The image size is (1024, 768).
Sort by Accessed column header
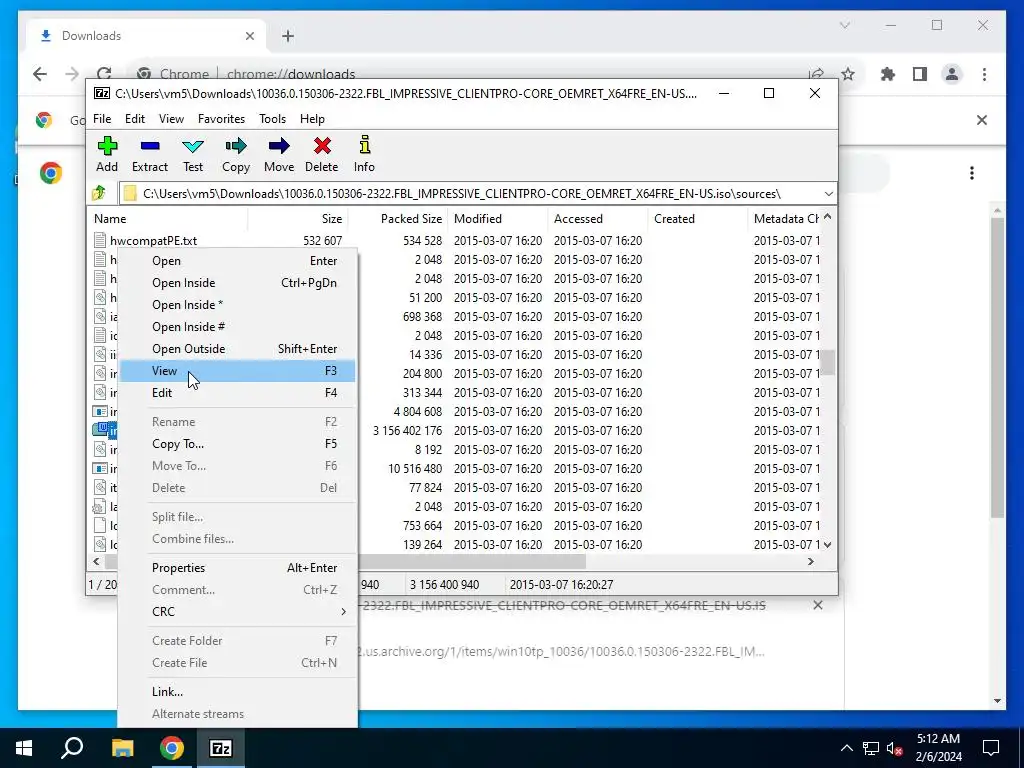click(x=598, y=219)
